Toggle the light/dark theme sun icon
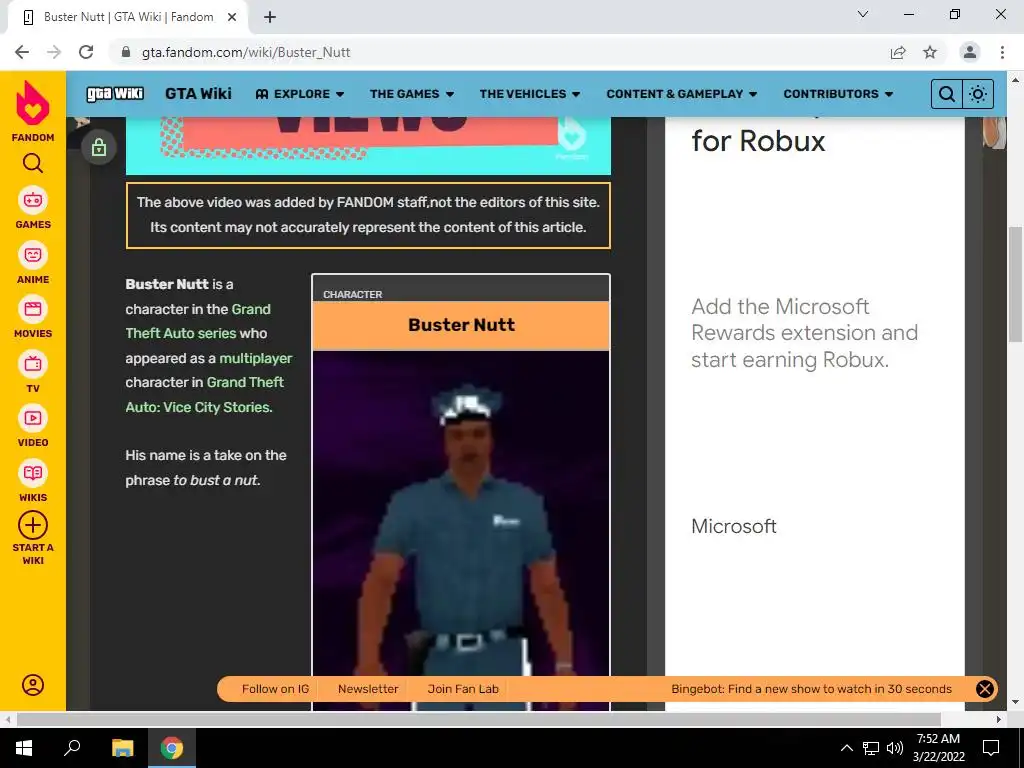 (978, 94)
